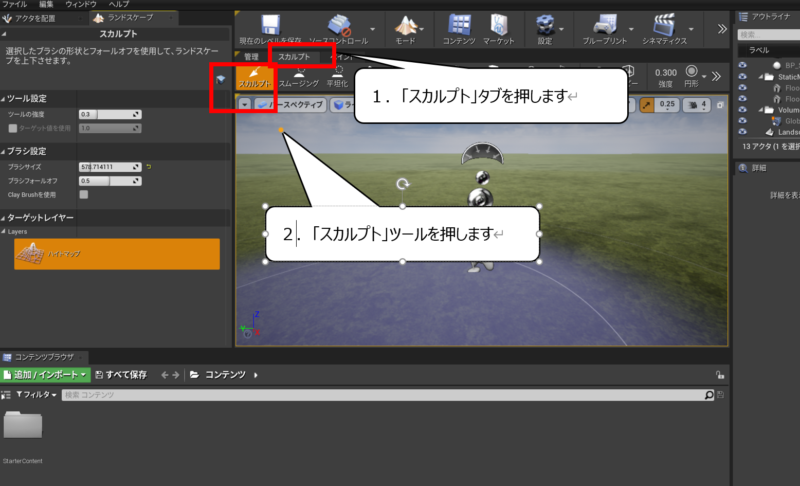Save the current level with the floppy icon
Viewport: 800px width, 486px height.
click(270, 25)
